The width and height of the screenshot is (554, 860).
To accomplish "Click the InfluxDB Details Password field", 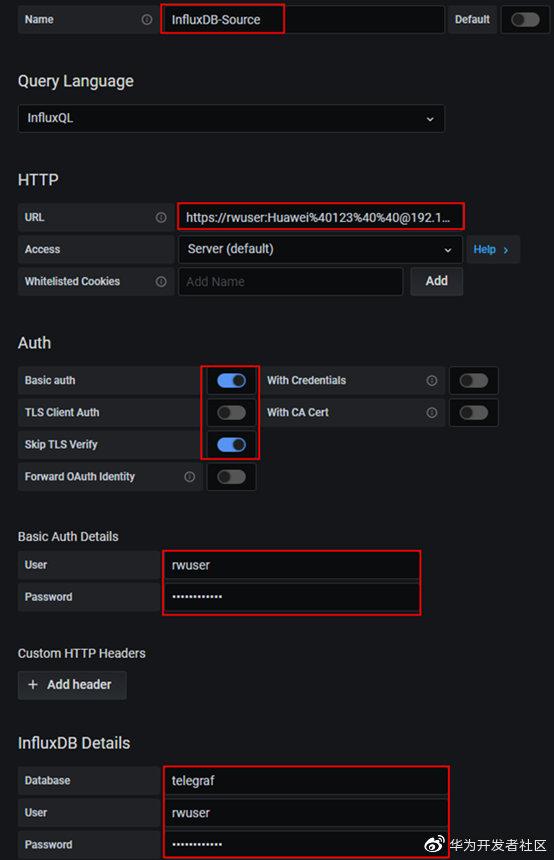I will [306, 845].
